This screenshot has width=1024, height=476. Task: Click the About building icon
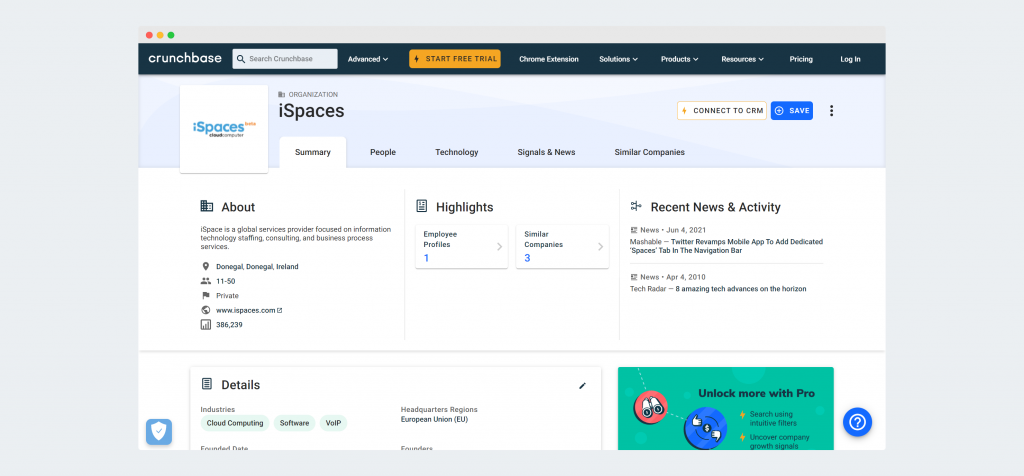(x=206, y=206)
